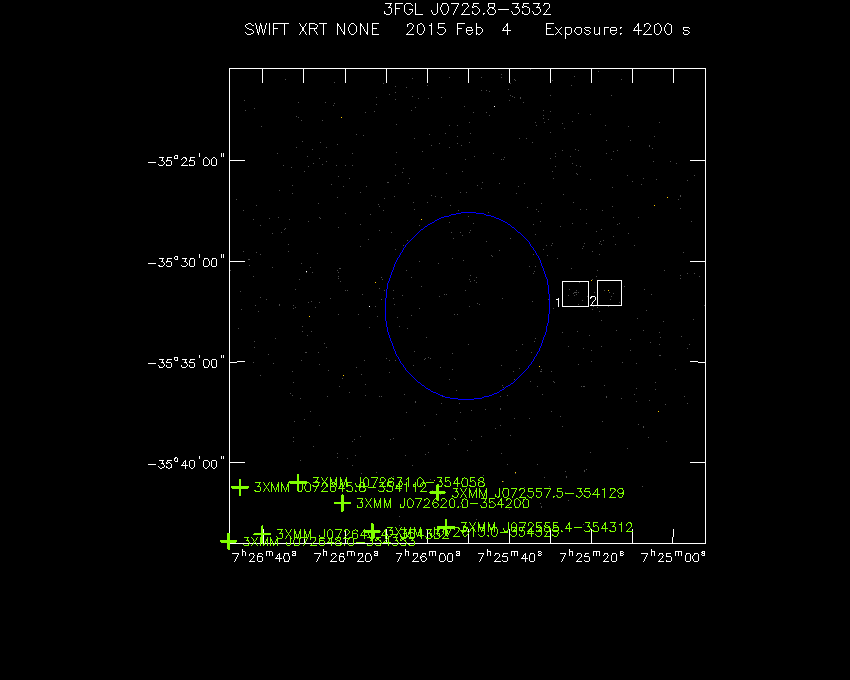
Task: Click the right ascension label 7h25m20s
Action: 591,557
